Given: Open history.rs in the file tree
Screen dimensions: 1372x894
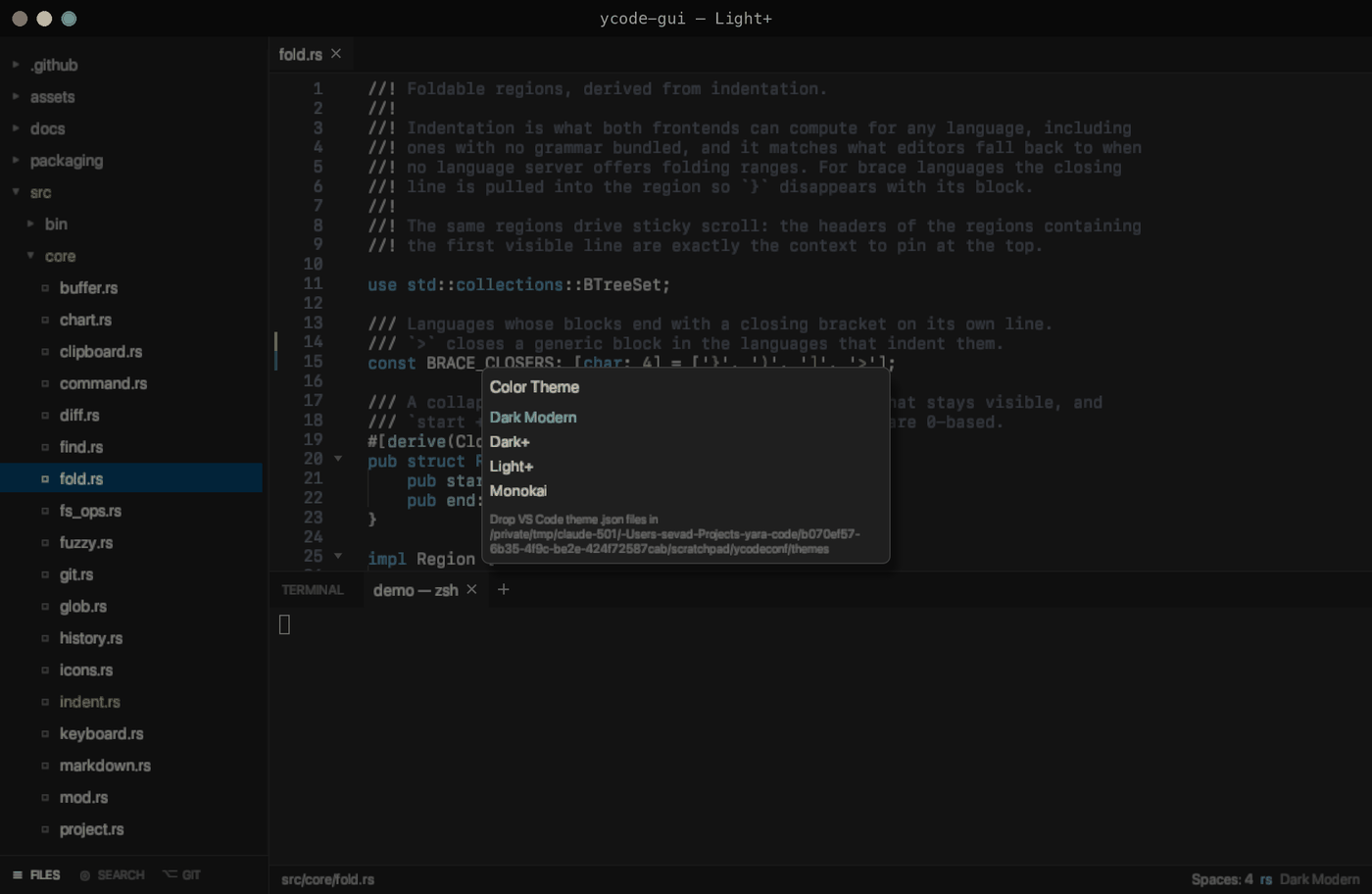Looking at the screenshot, I should point(91,638).
